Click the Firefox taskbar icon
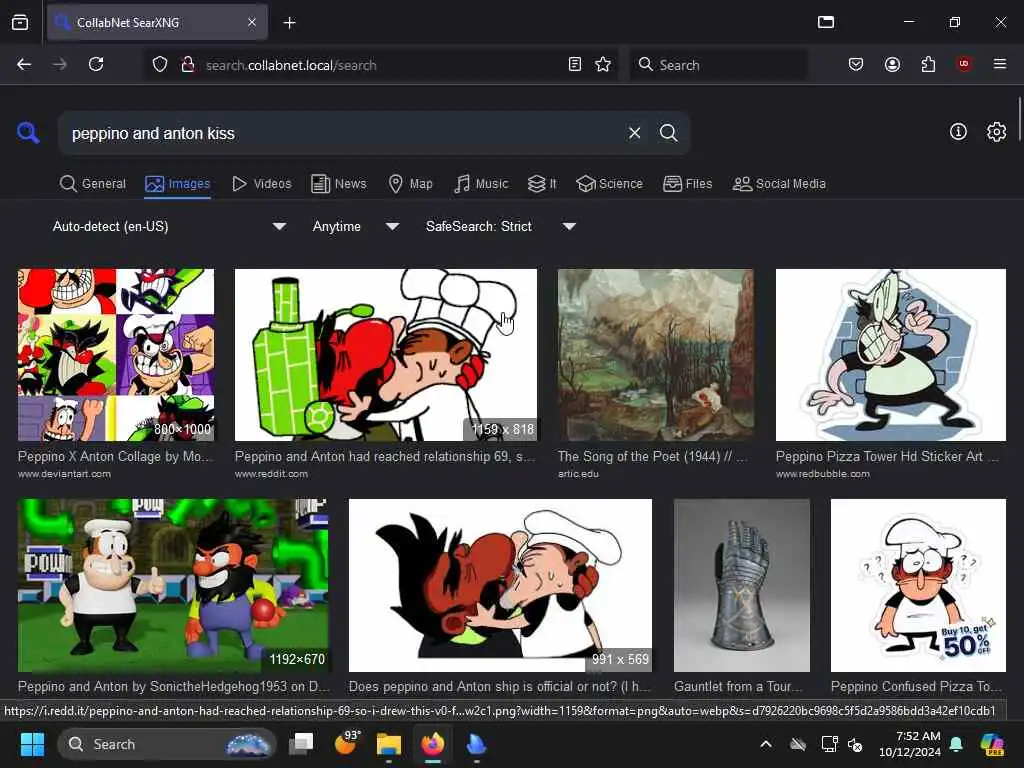Screen dimensions: 1024x768 432,744
